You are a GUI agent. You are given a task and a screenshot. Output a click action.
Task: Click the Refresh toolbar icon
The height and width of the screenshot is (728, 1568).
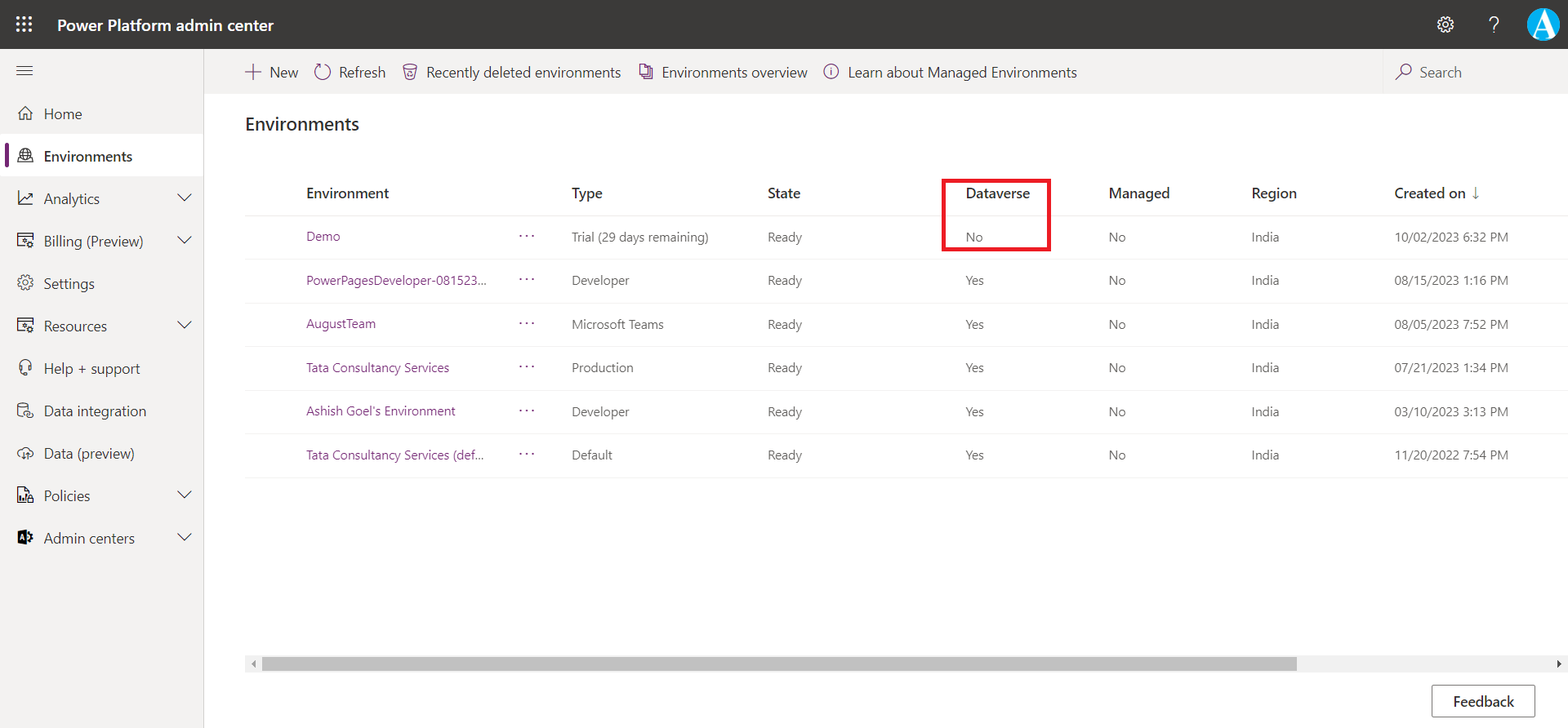pyautogui.click(x=323, y=72)
